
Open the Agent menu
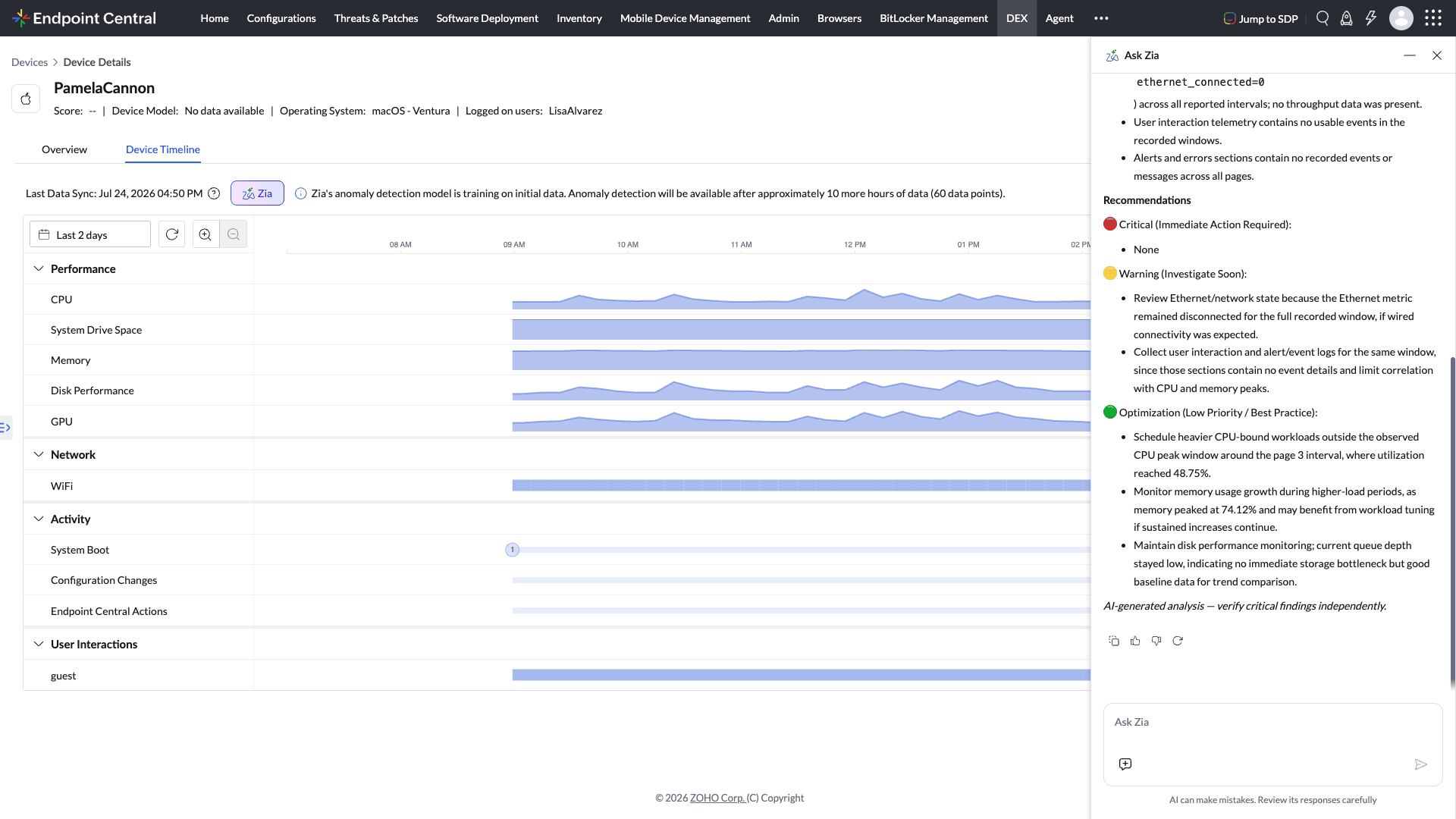point(1059,18)
